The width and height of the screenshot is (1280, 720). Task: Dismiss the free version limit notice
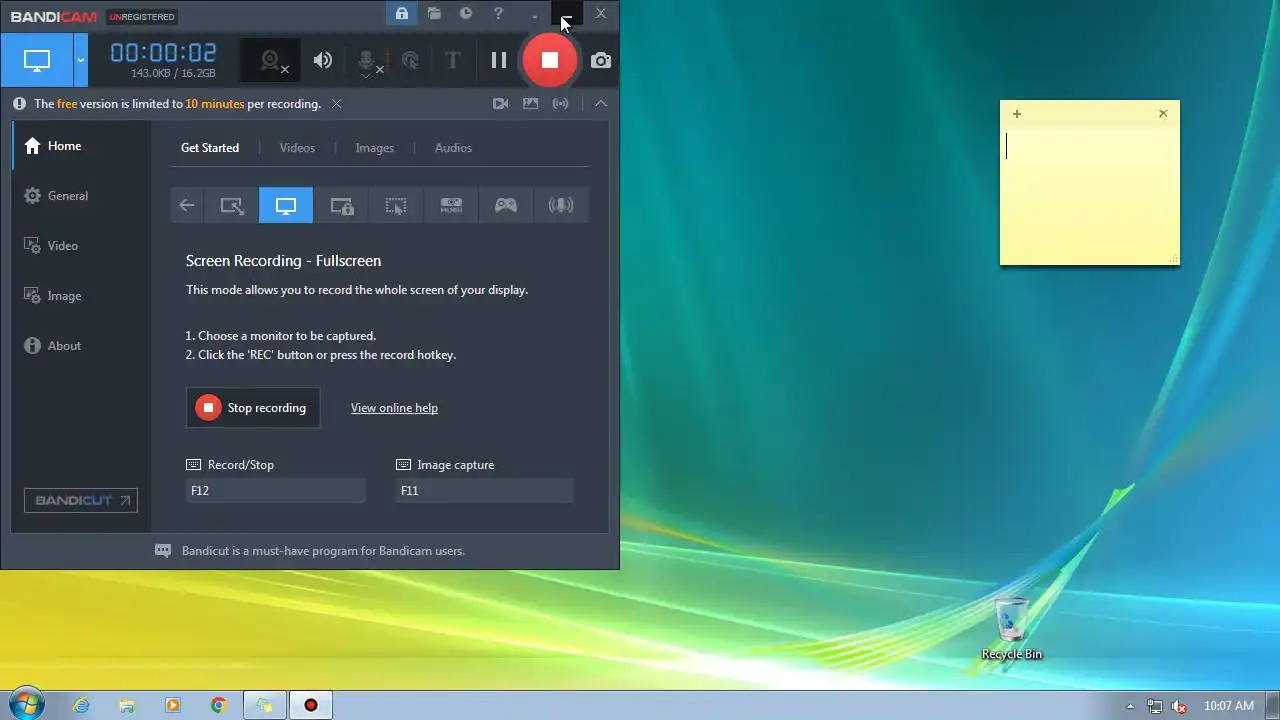coord(337,104)
